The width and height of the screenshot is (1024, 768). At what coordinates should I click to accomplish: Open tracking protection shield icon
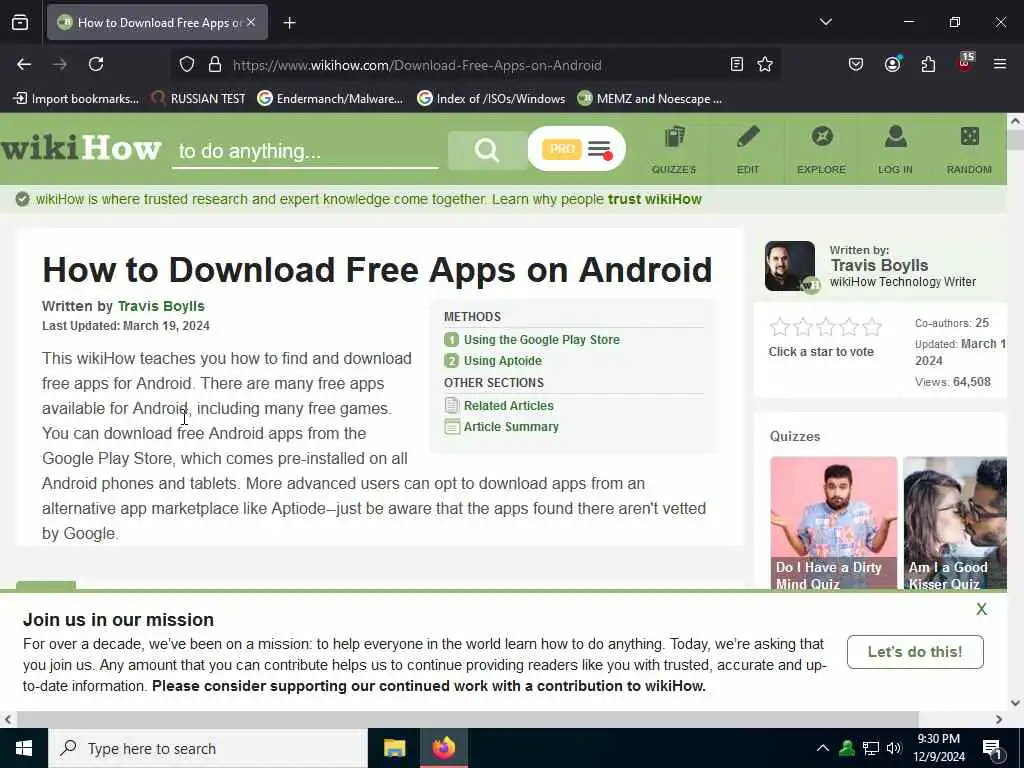187,64
